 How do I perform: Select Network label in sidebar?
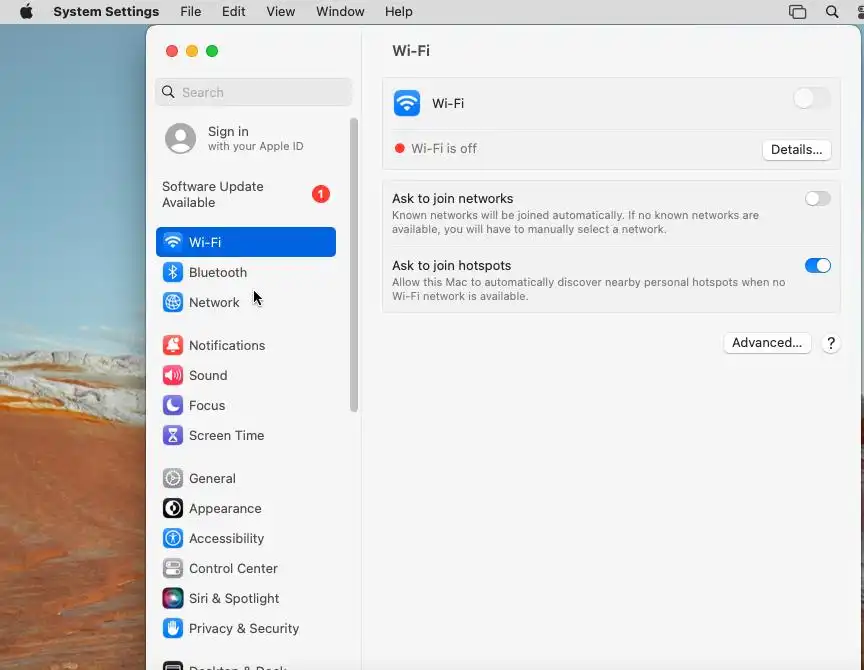click(x=214, y=302)
